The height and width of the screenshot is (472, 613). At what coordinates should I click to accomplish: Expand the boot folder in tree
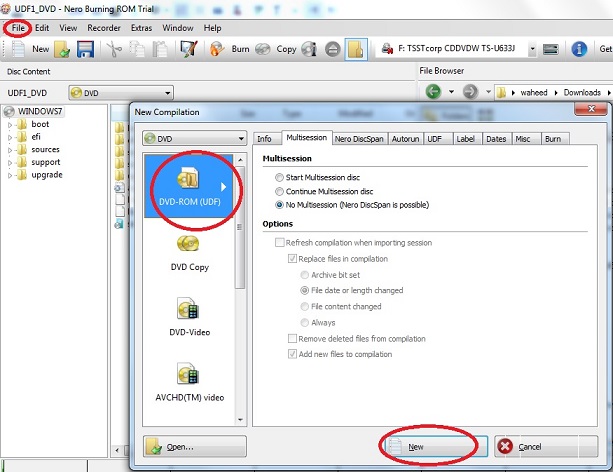tap(10, 125)
